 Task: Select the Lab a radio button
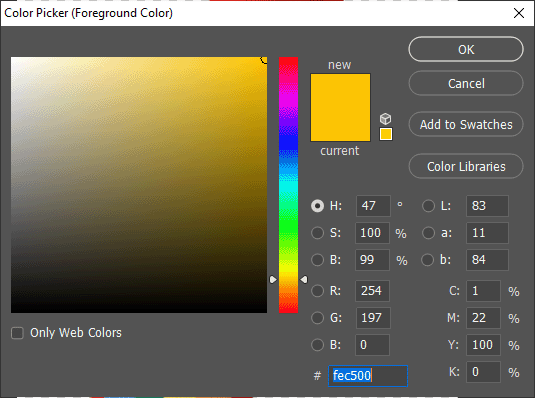428,233
